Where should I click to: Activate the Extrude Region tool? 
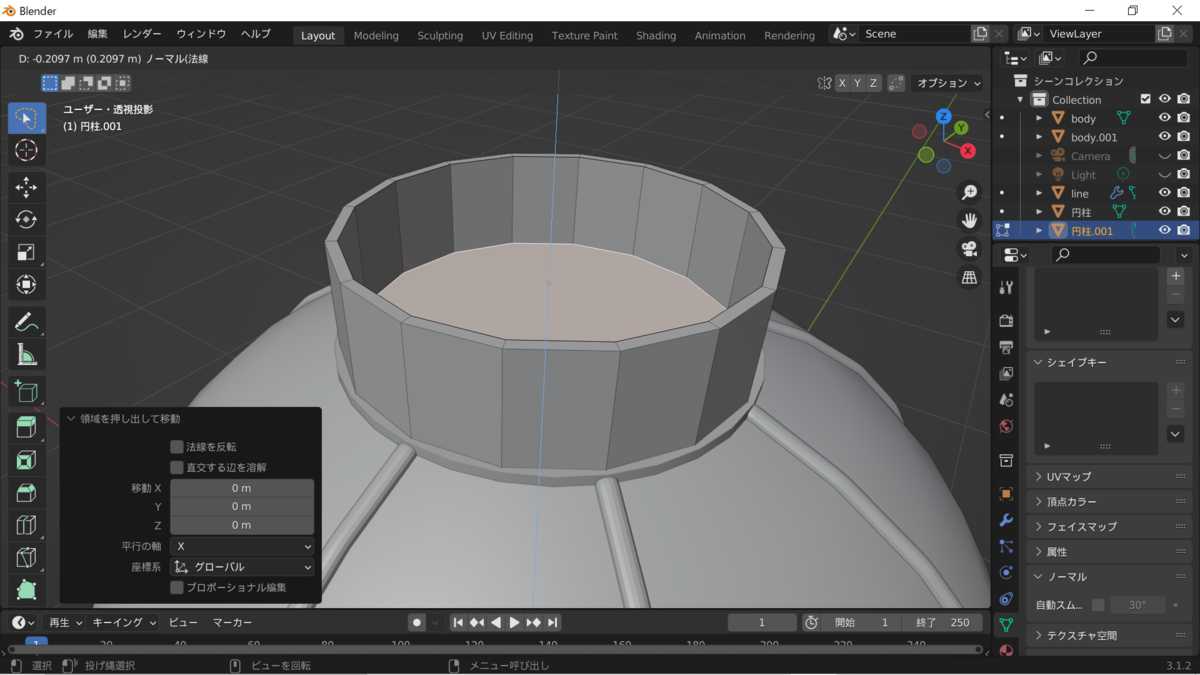point(27,428)
